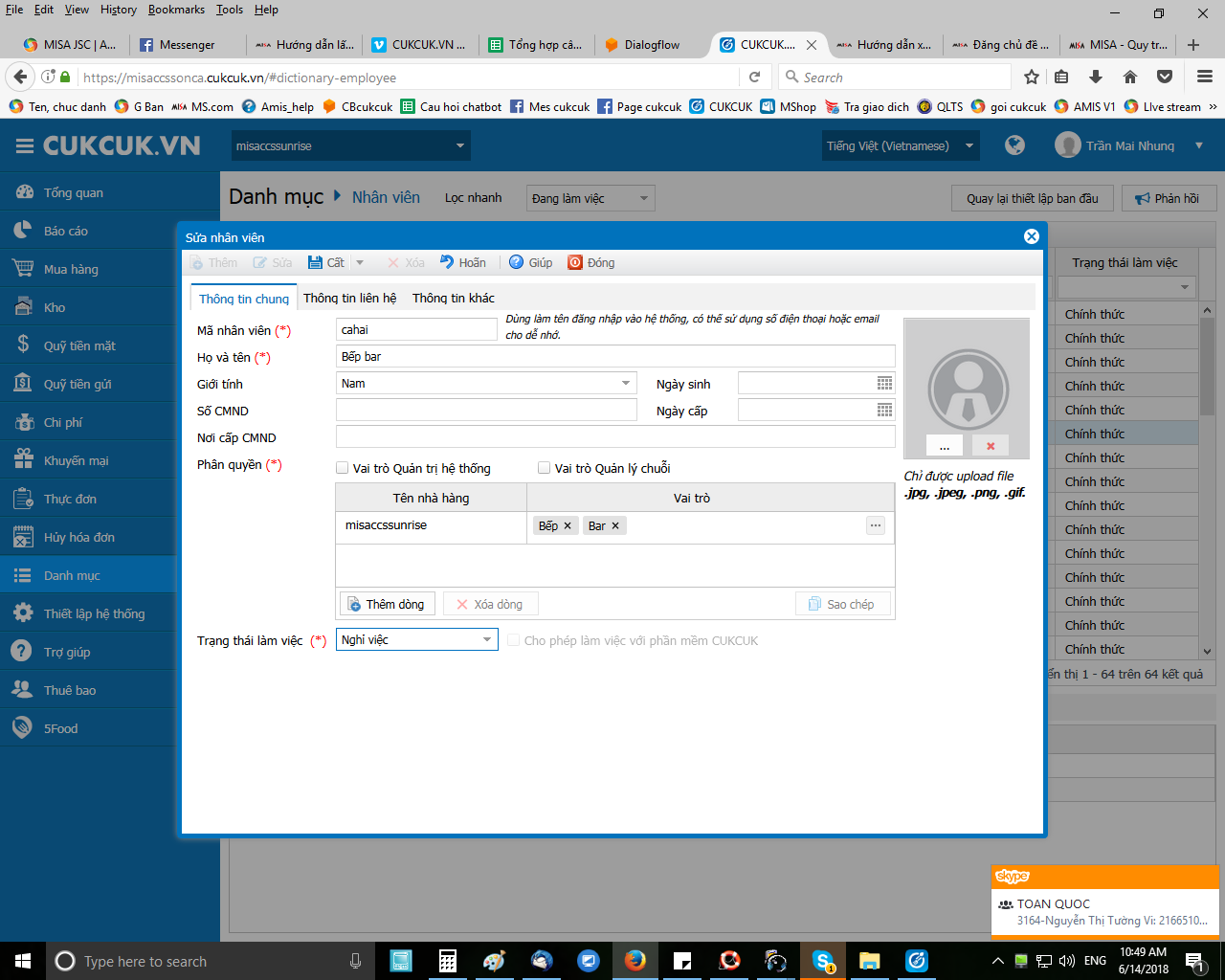
Task: Expand the Trạng thái làm việc dropdown
Action: click(x=487, y=639)
